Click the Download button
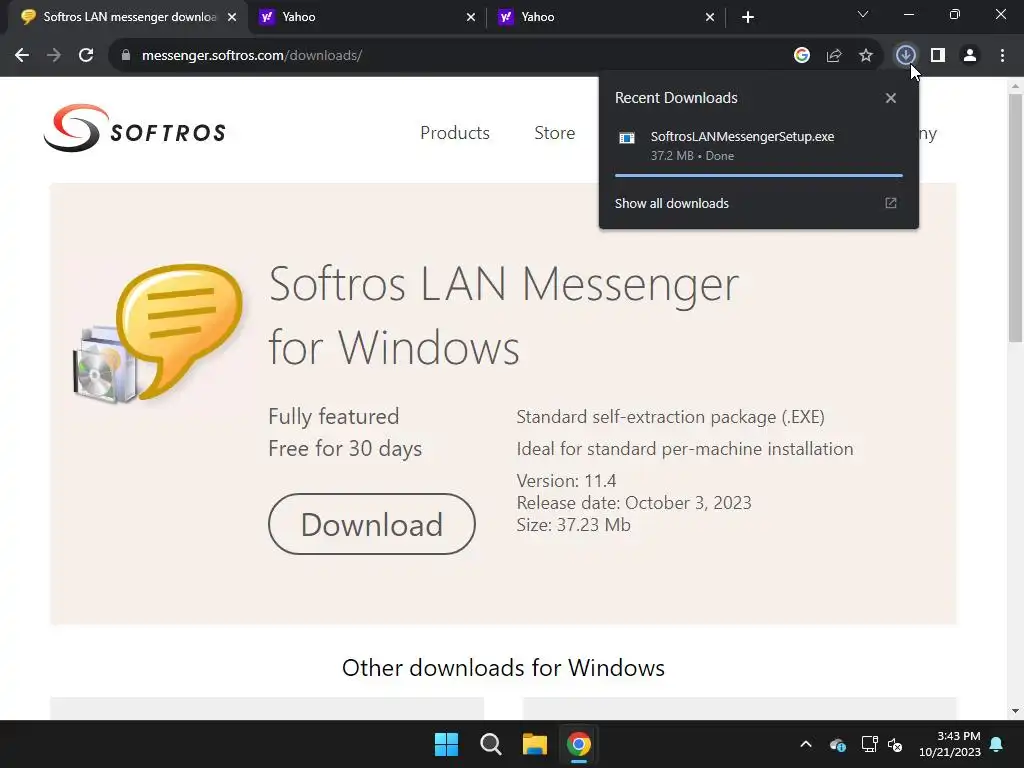The image size is (1024, 768). point(372,524)
